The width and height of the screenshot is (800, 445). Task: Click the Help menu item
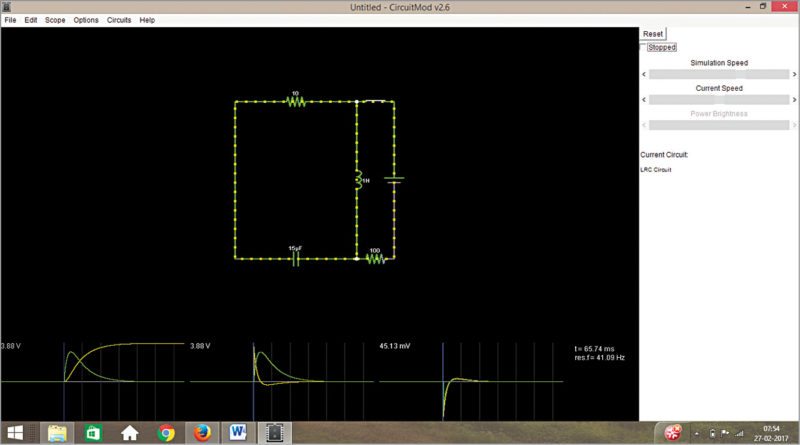click(x=147, y=20)
